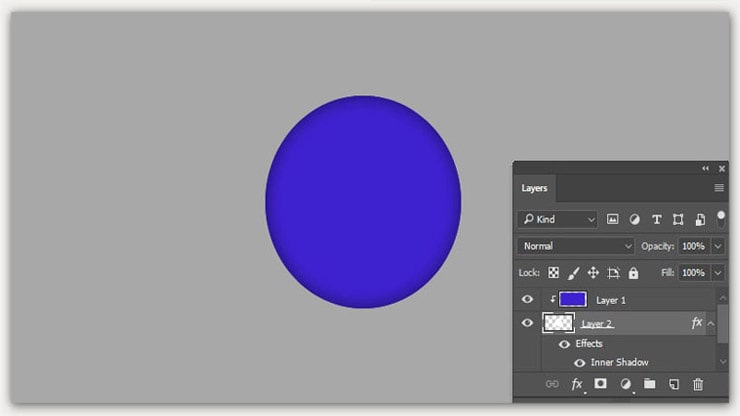This screenshot has width=740, height=416.
Task: Add a layer style fx button at bottom
Action: tap(577, 384)
